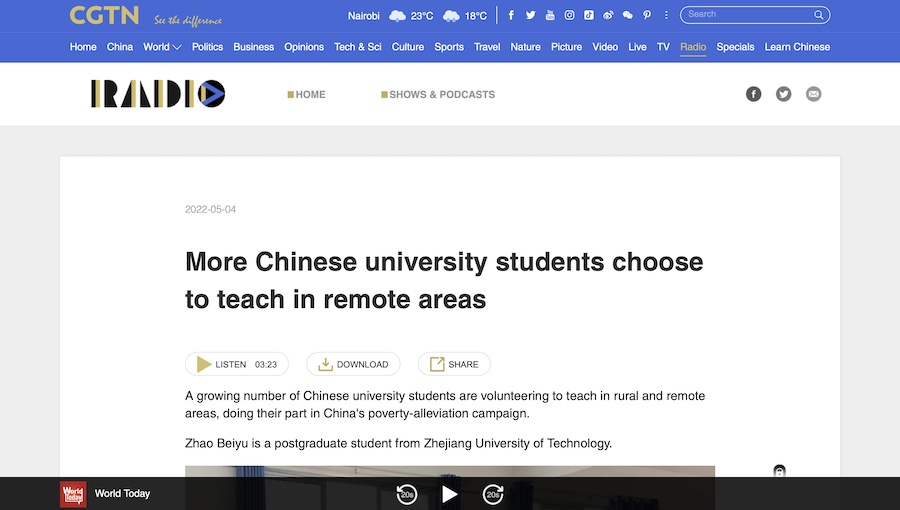Share via the gray Twitter circle icon
Screen dimensions: 900x510
tap(784, 94)
